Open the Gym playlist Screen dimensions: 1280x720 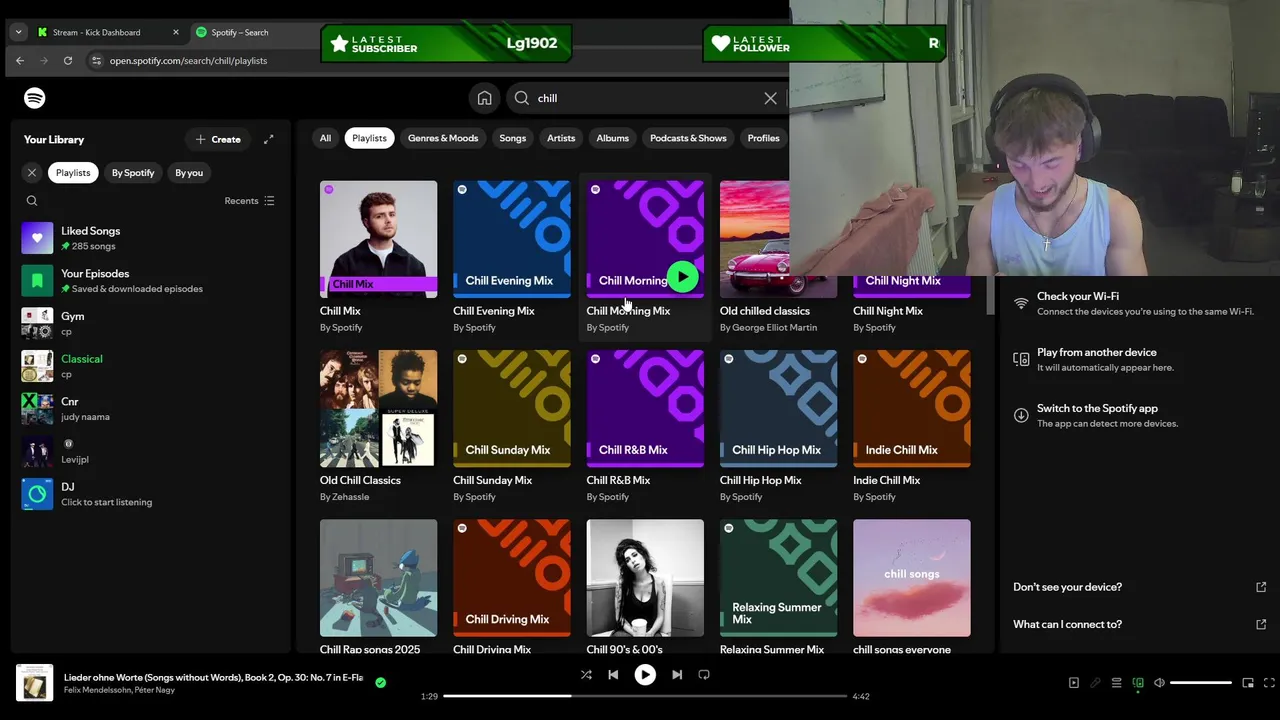[150, 323]
